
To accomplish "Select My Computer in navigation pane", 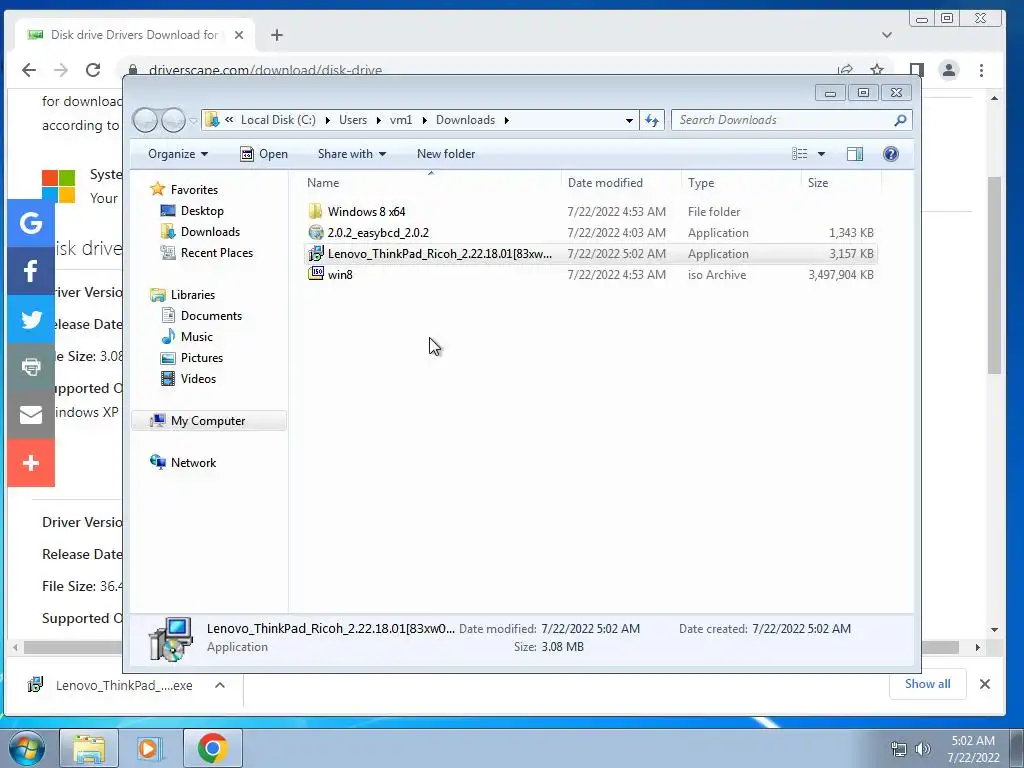I will point(209,421).
